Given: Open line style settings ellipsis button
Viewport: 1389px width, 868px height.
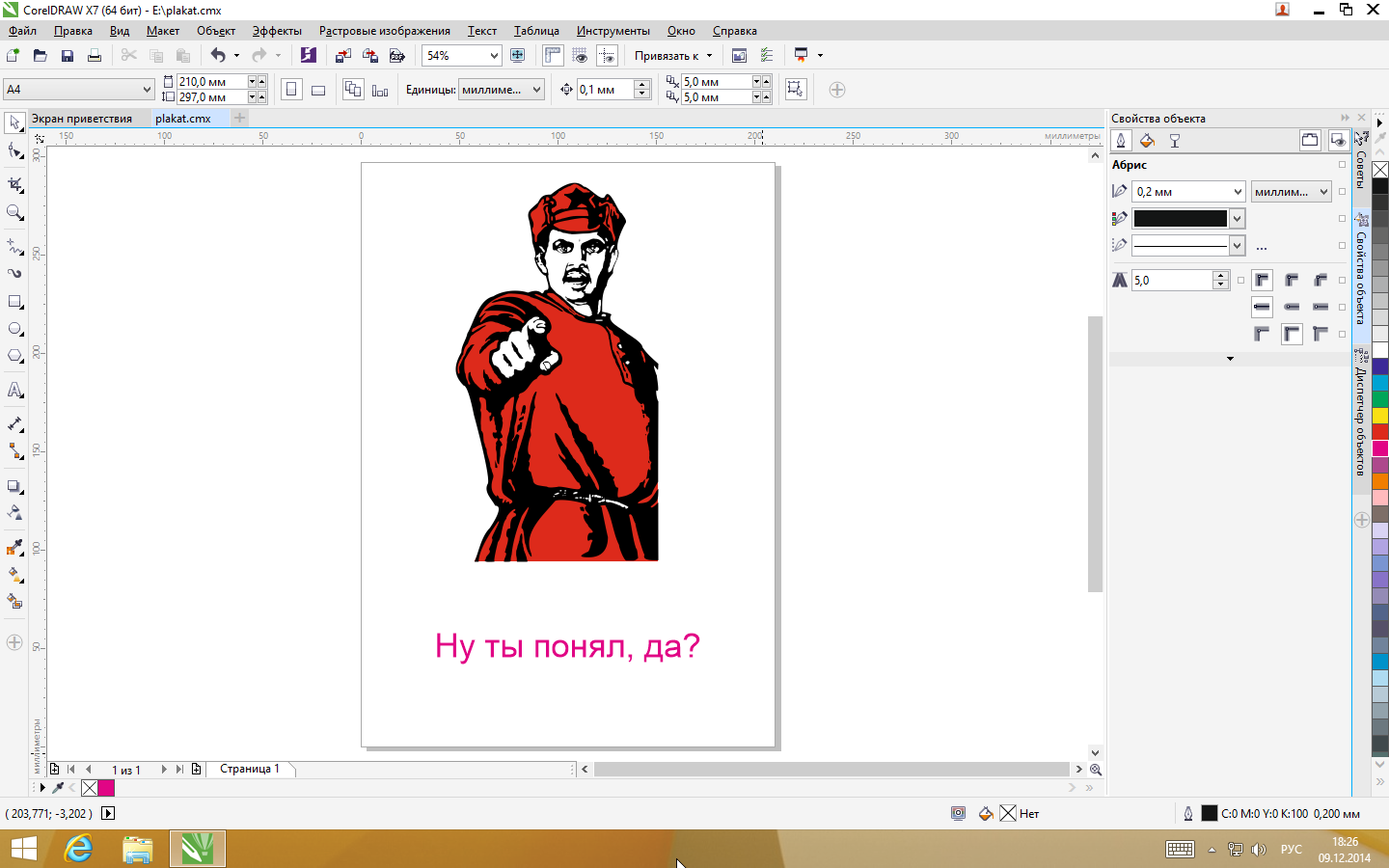Looking at the screenshot, I should point(1262,247).
